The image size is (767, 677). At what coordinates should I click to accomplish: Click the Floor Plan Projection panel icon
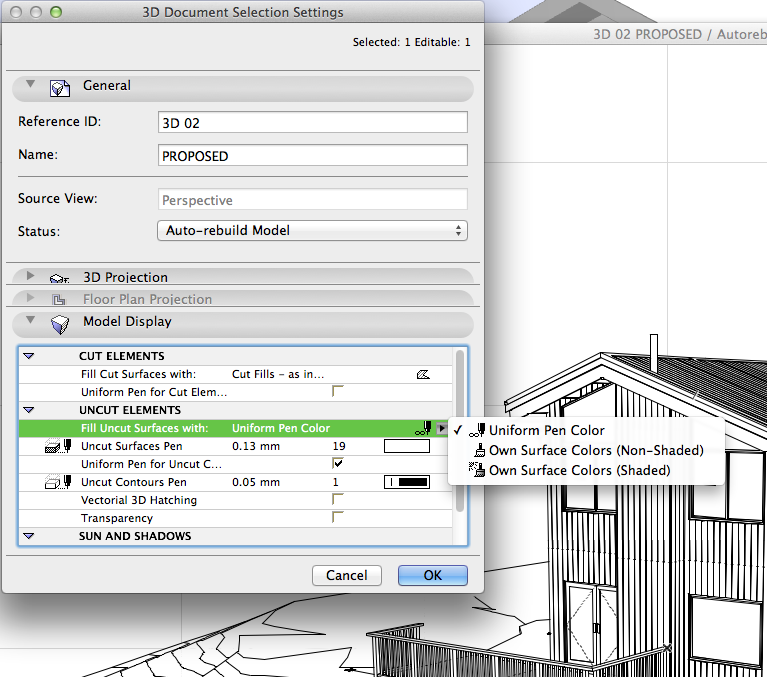(59, 299)
